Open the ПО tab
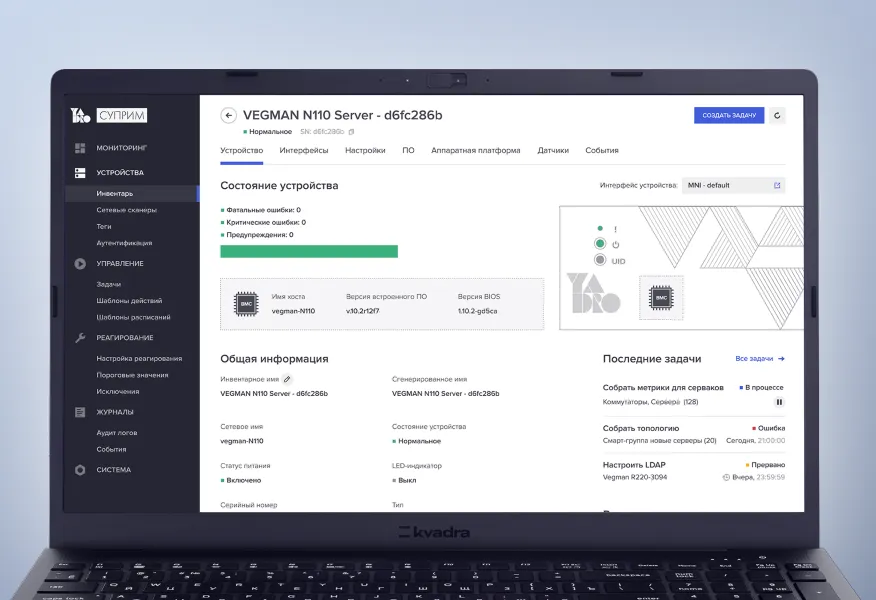 (x=408, y=150)
